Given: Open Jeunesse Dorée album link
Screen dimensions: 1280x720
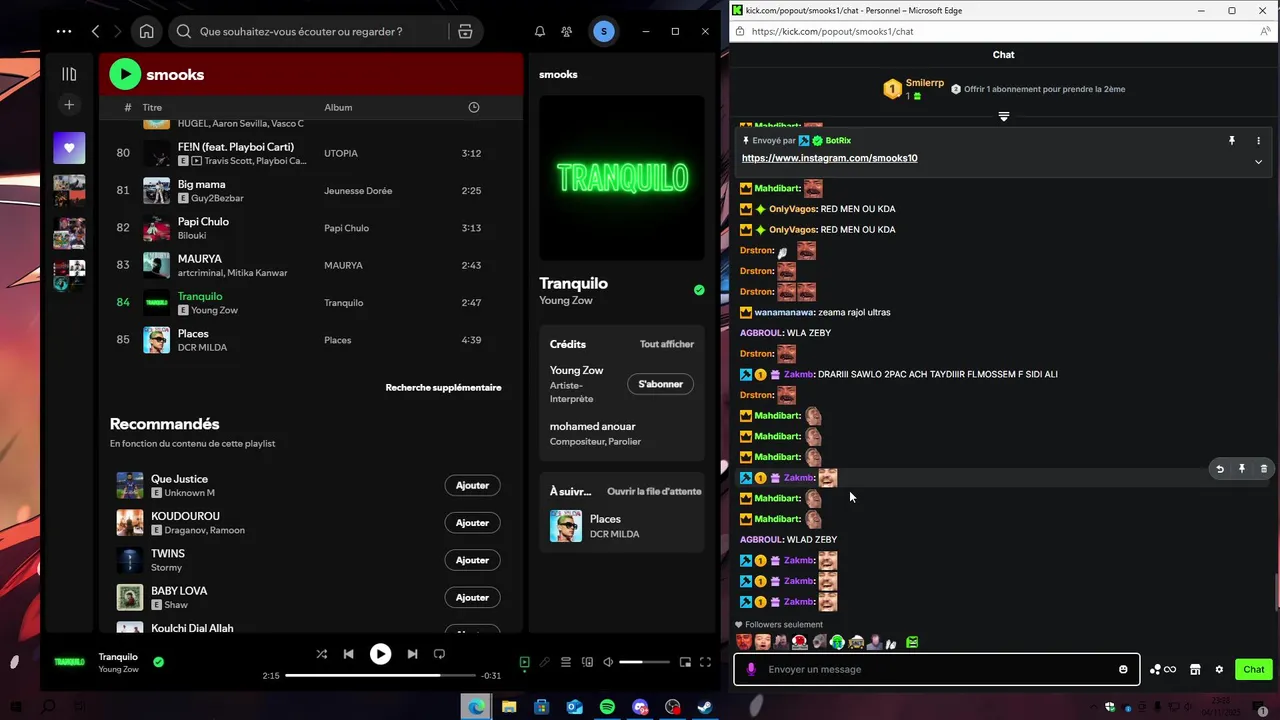Looking at the screenshot, I should (358, 191).
